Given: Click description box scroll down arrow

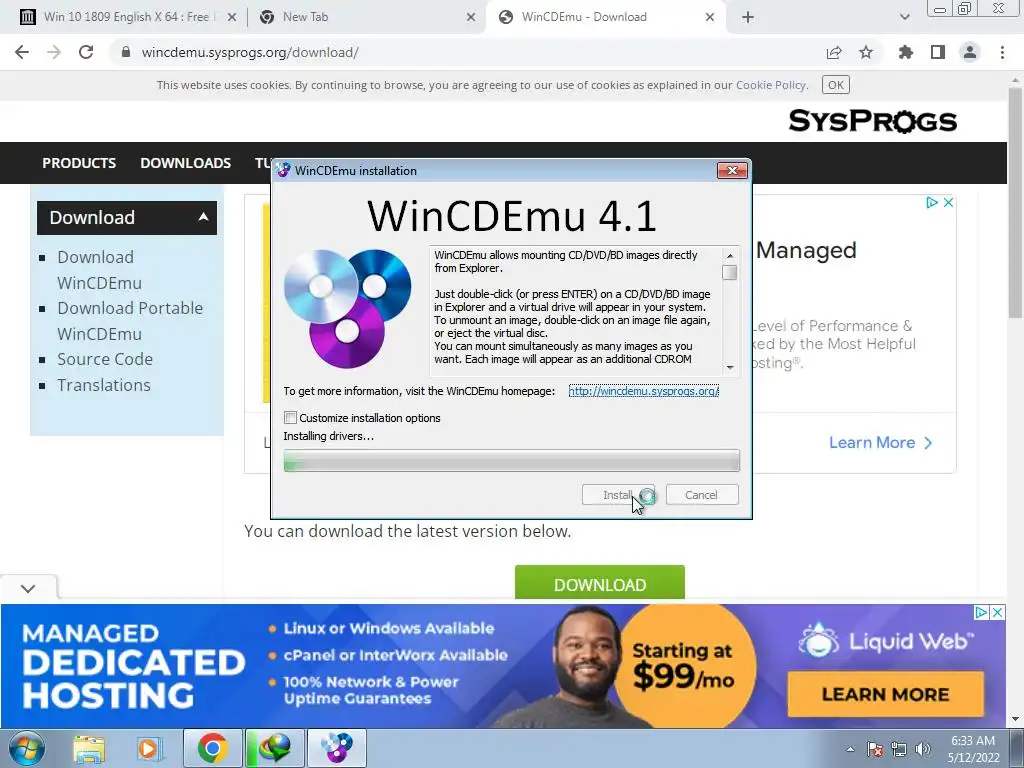Looking at the screenshot, I should (730, 368).
